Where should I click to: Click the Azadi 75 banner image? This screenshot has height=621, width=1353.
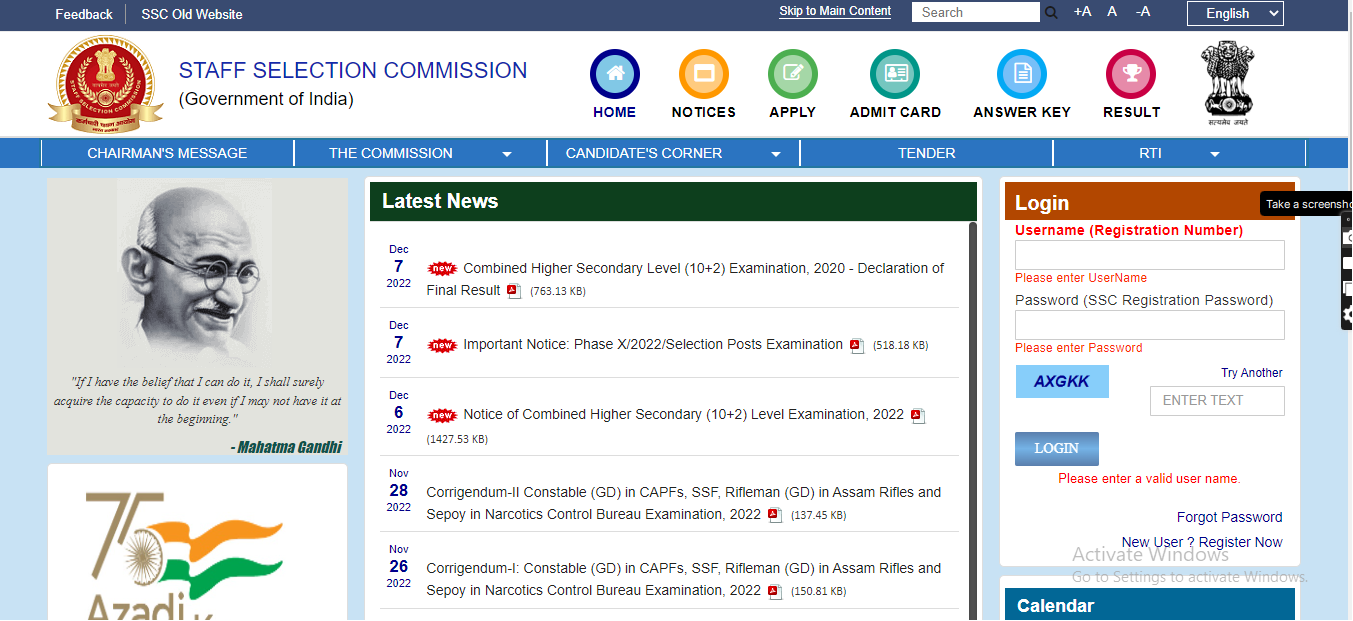coord(197,543)
